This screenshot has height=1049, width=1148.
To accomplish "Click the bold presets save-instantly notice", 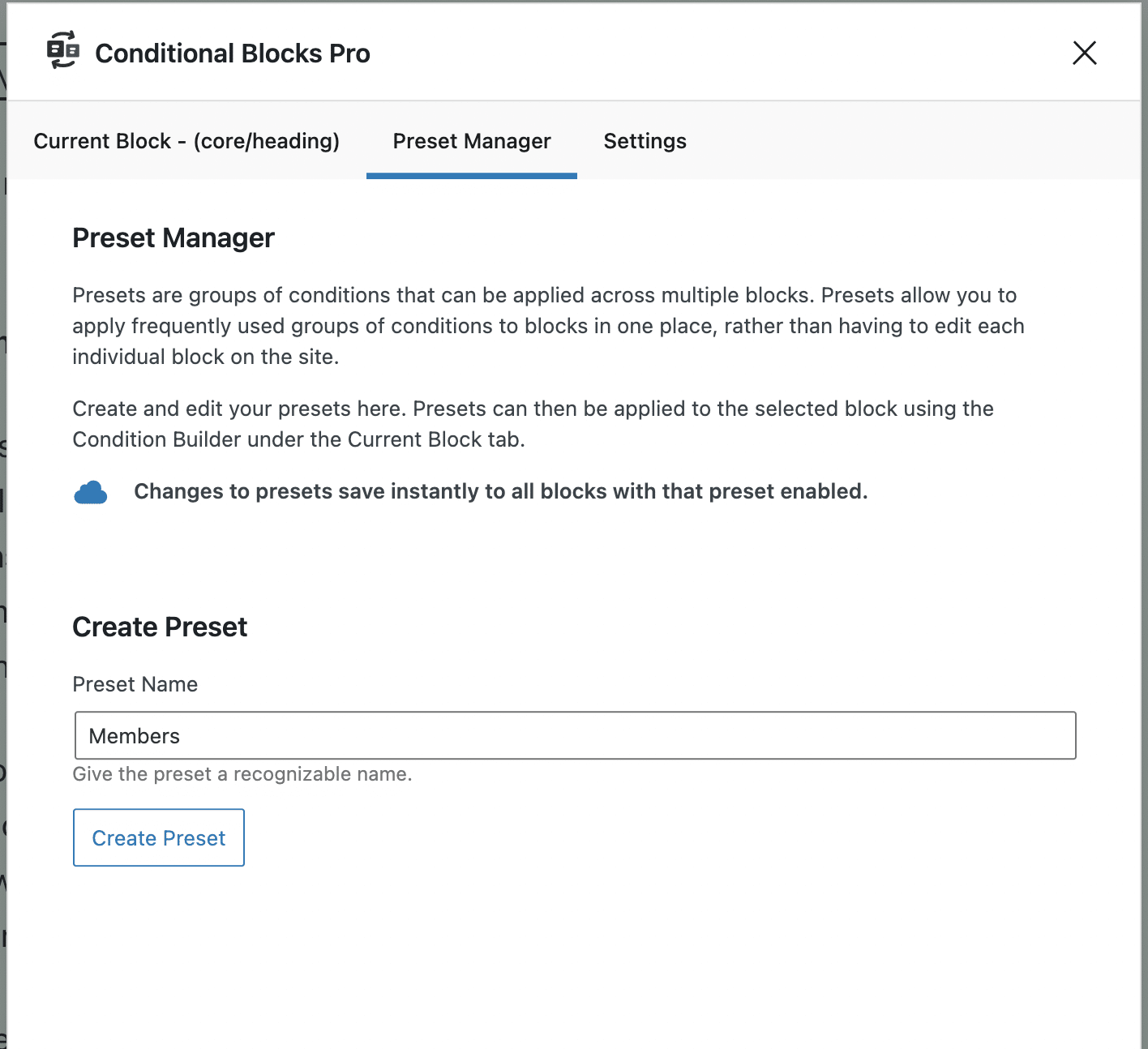I will 501,491.
